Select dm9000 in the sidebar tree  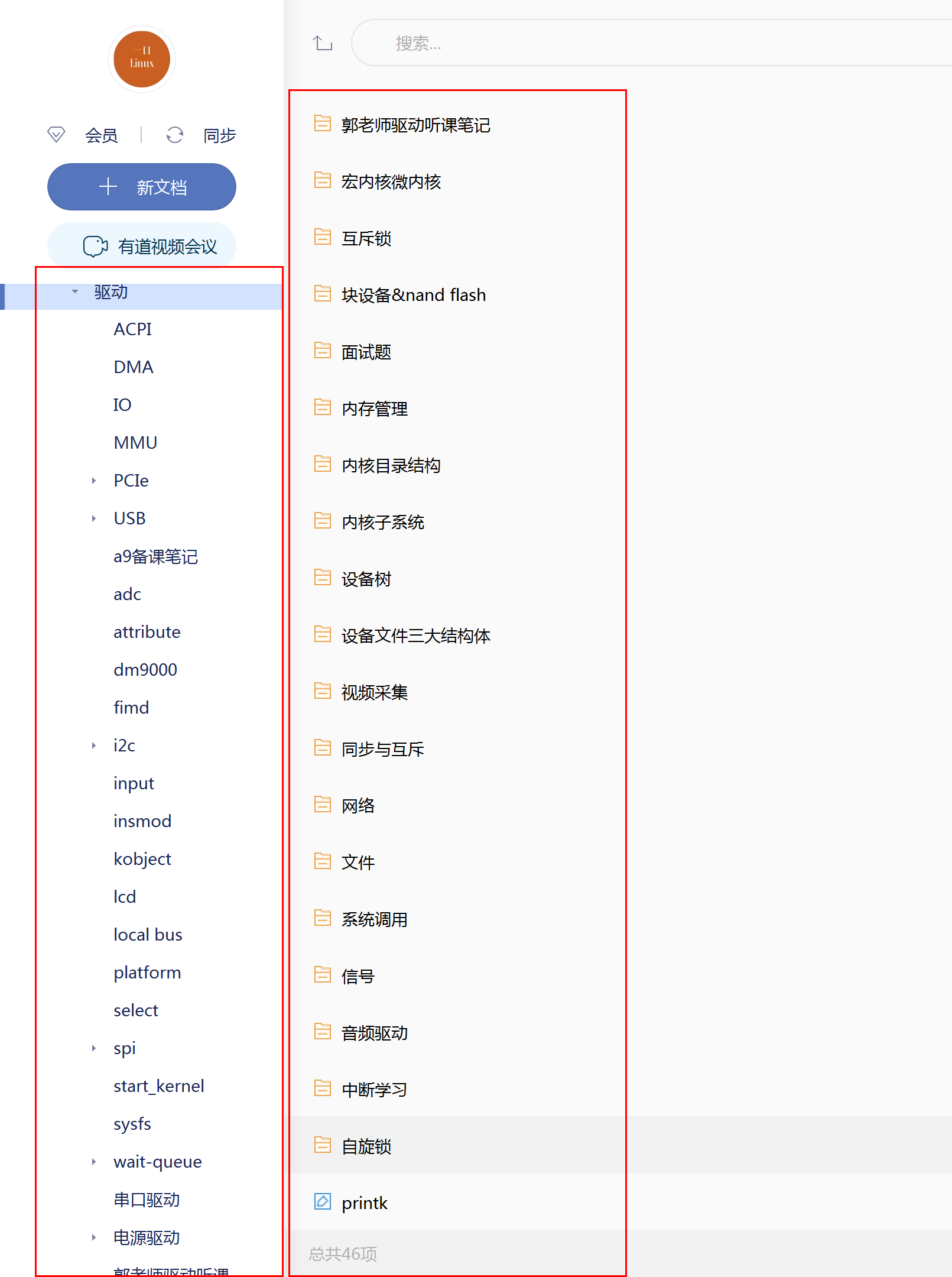click(145, 670)
